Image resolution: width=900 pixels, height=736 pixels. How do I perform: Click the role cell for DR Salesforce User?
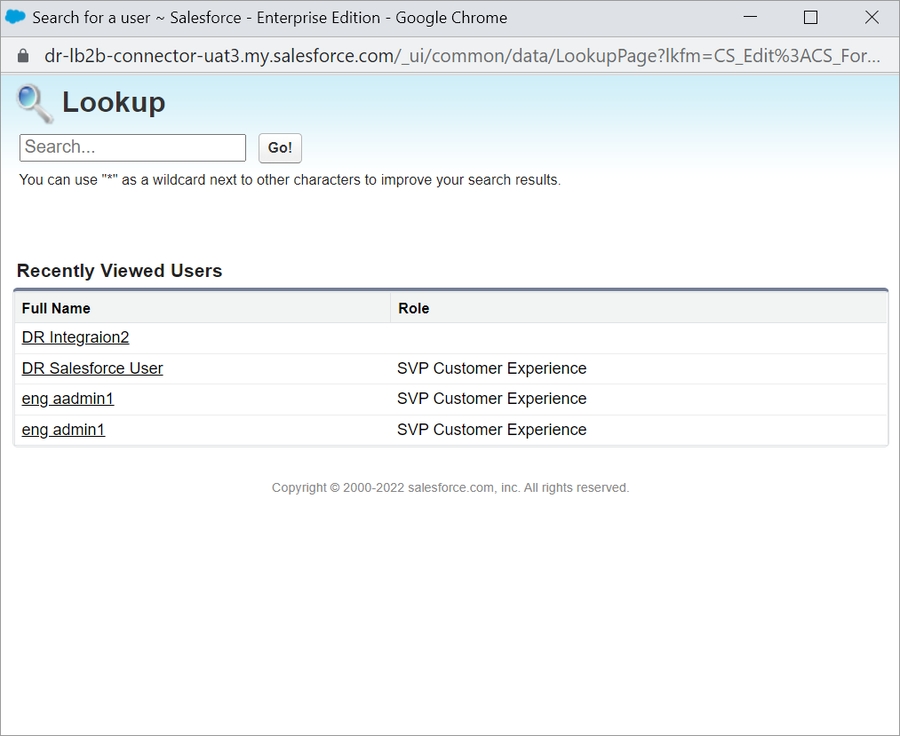491,368
